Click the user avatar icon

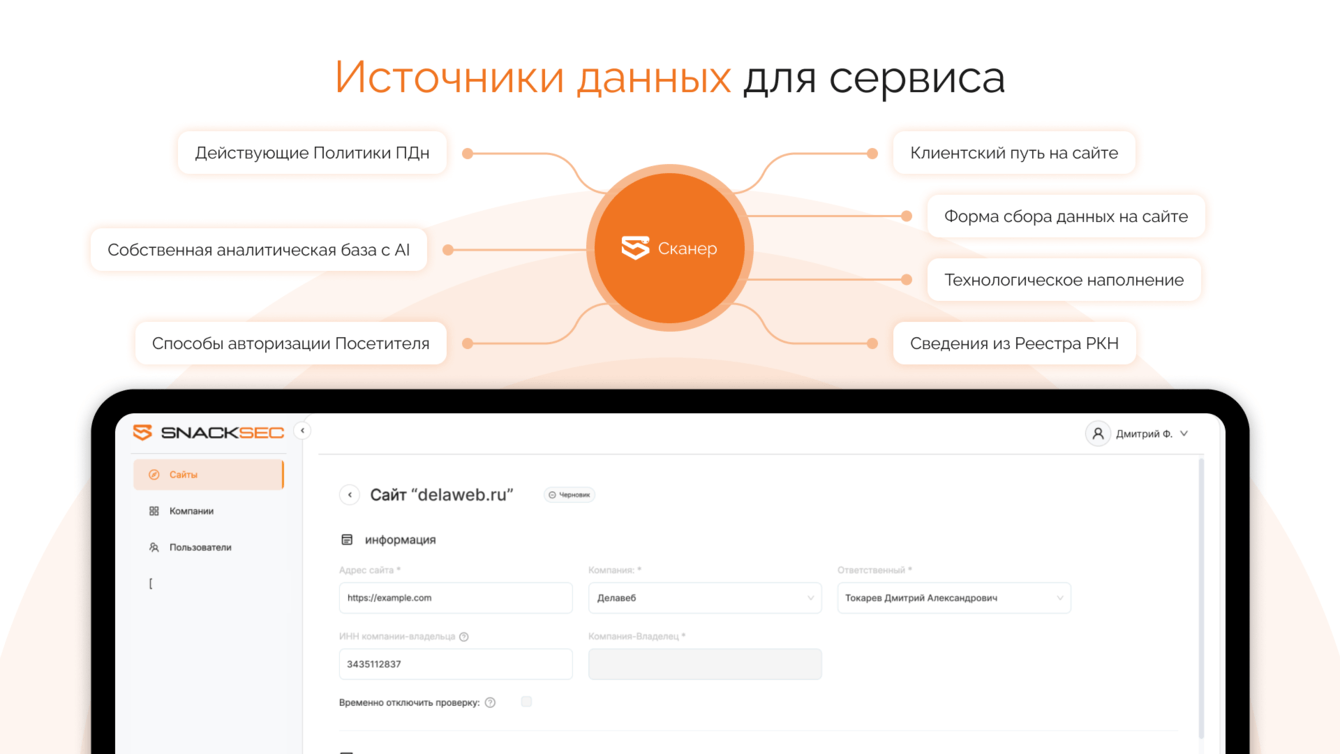point(1098,434)
